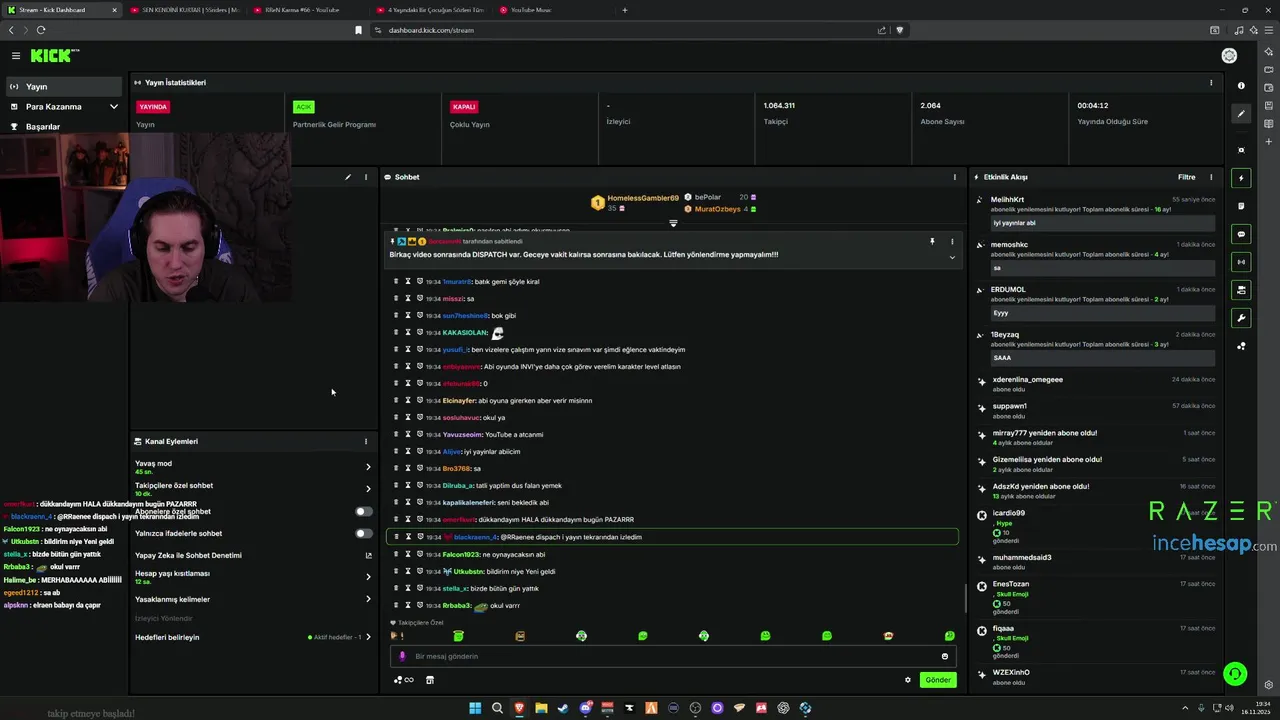
Task: Toggle the lightning activity feed widget
Action: pyautogui.click(x=1241, y=178)
